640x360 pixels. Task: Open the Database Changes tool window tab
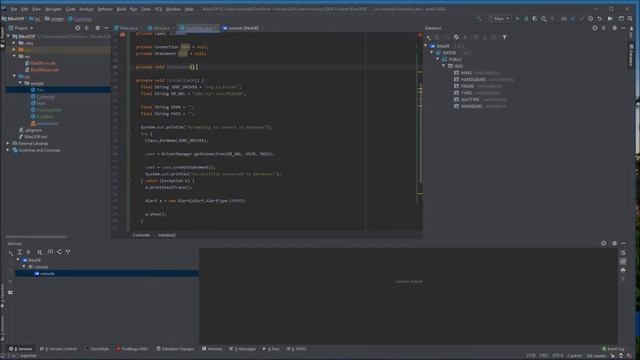175,349
